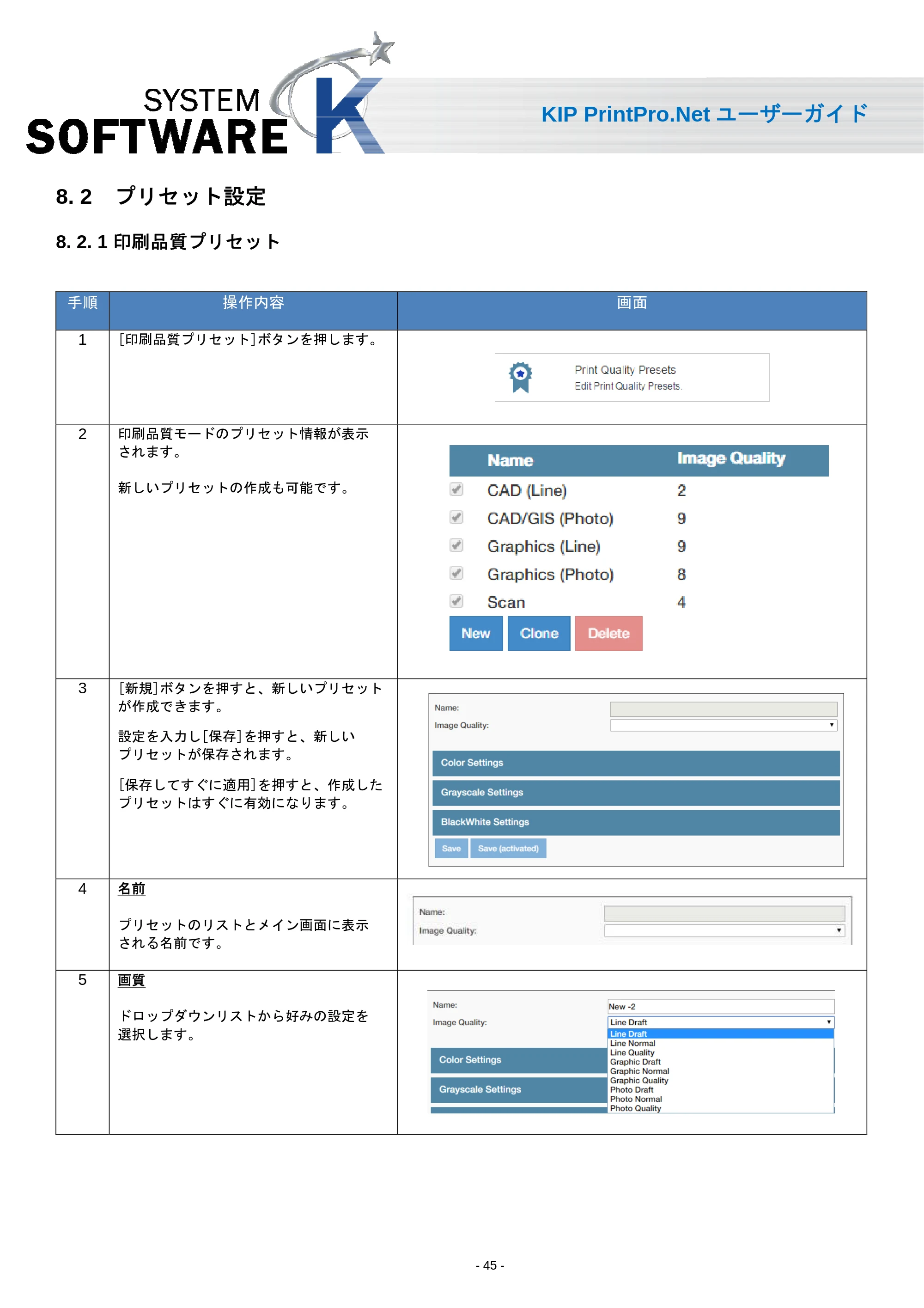
Task: Open Image Quality dropdown in step 4 screenshot
Action: pyautogui.click(x=724, y=931)
